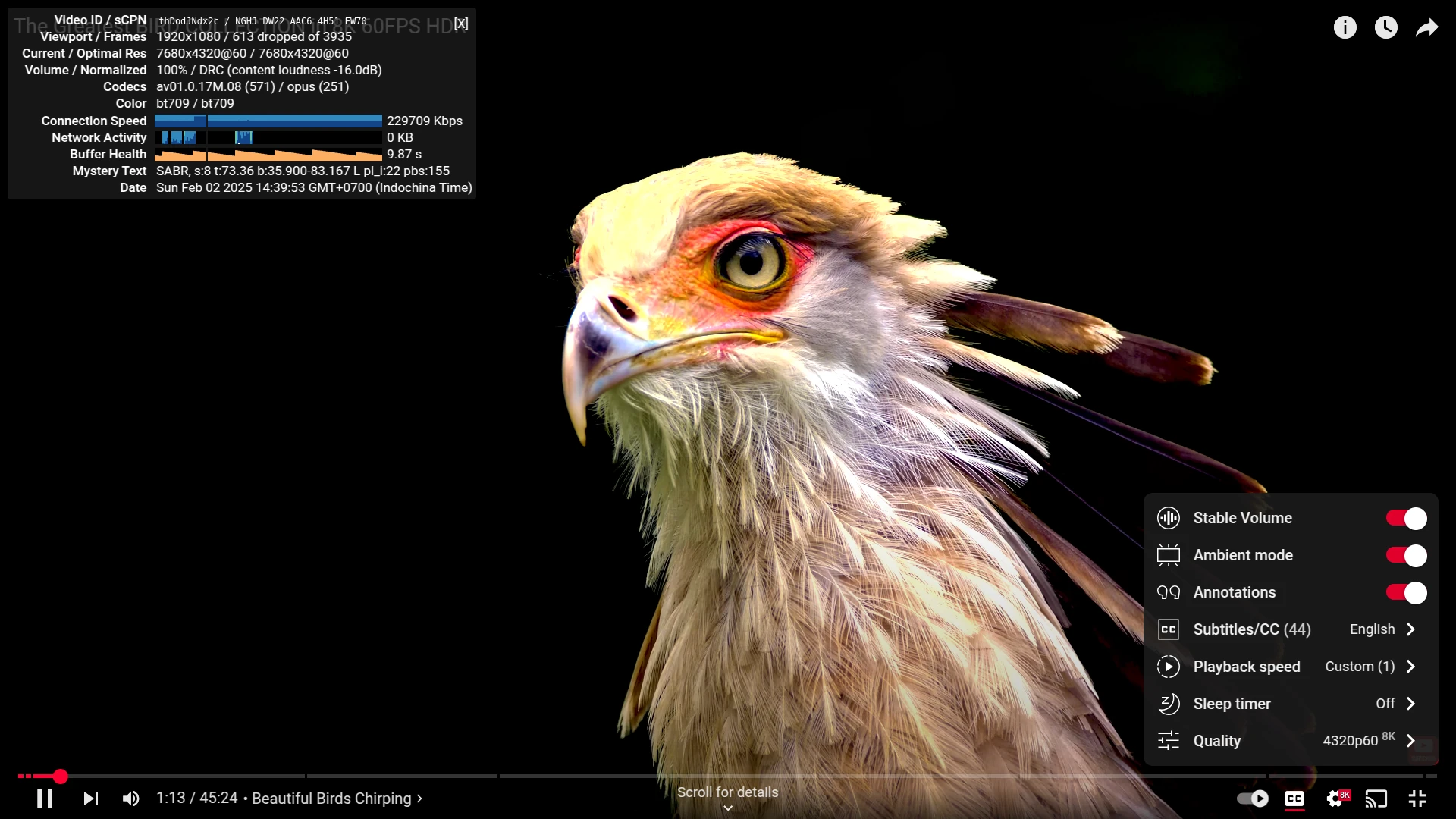This screenshot has width=1456, height=819.
Task: Click the 229709 Kbps connection speed value
Action: 425,121
